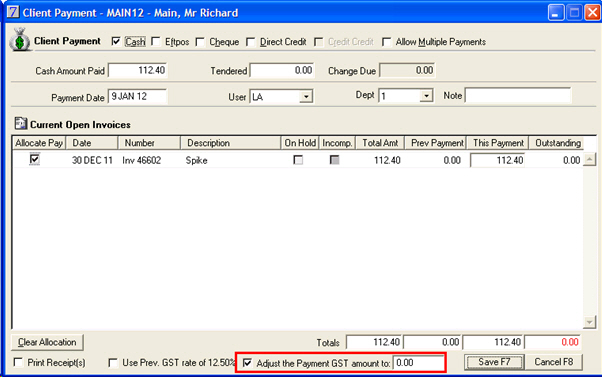Untick Adjust the Payment GST amount checkbox
This screenshot has height=377, width=602.
coord(248,363)
